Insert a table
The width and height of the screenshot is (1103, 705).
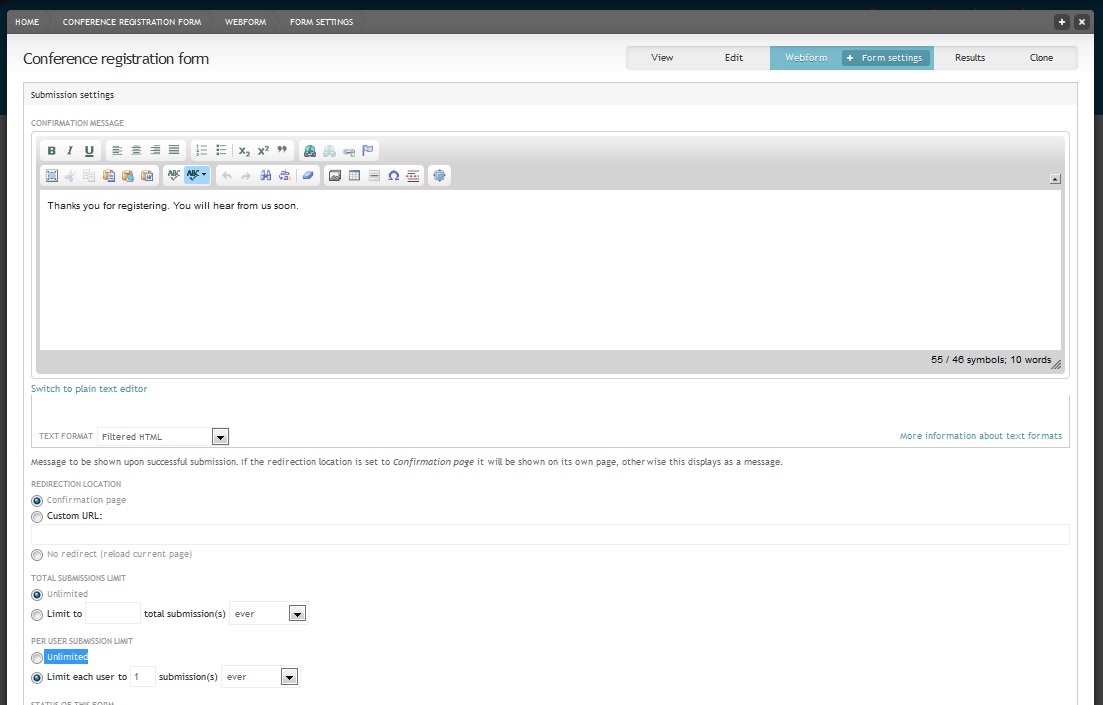click(355, 176)
